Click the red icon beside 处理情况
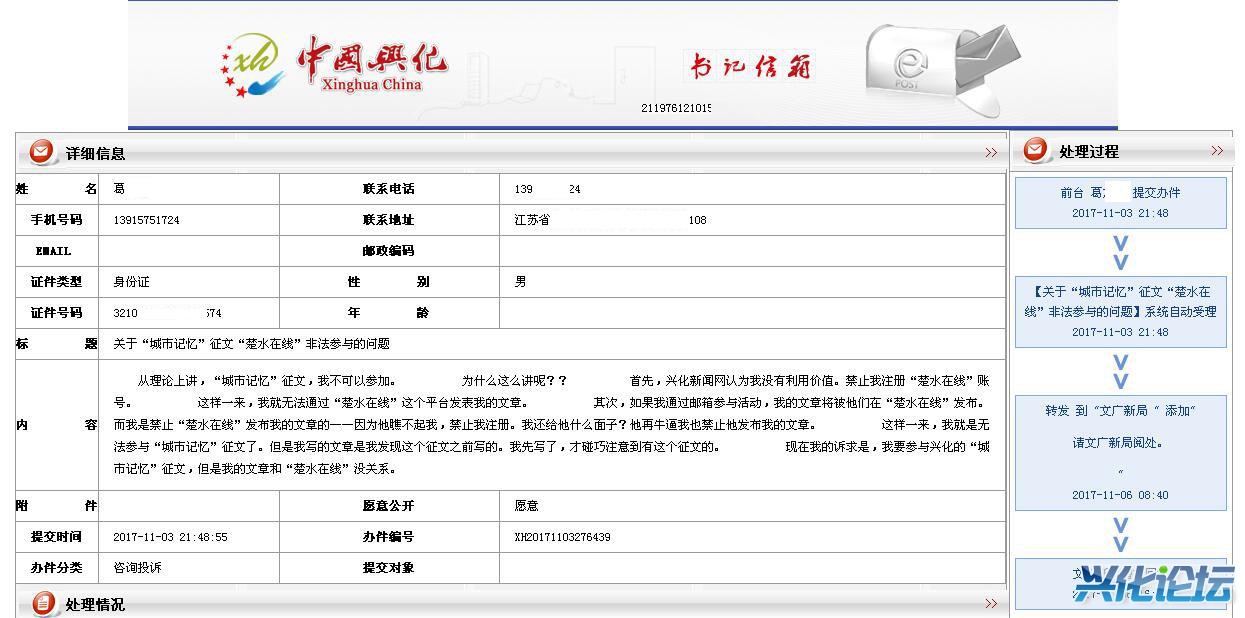Screen dimensions: 1245x618 pyautogui.click(x=43, y=603)
